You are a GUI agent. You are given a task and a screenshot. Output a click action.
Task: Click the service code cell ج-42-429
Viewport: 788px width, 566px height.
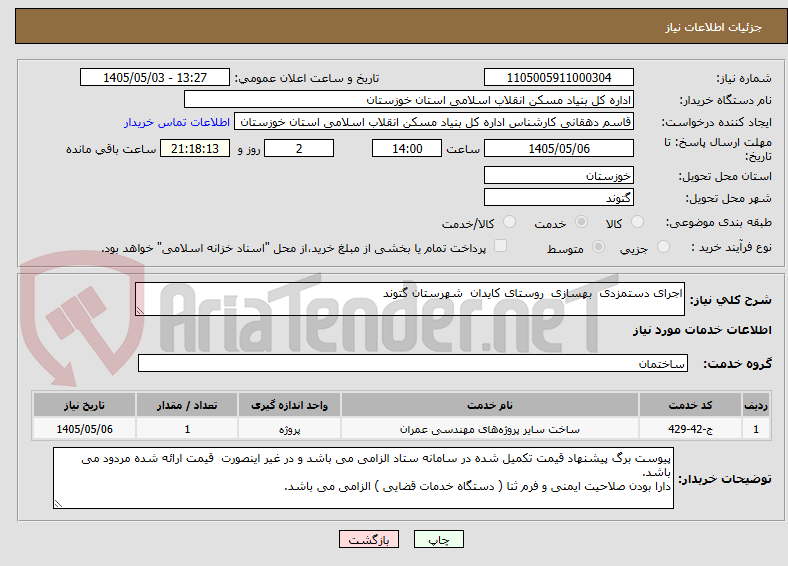pos(691,429)
